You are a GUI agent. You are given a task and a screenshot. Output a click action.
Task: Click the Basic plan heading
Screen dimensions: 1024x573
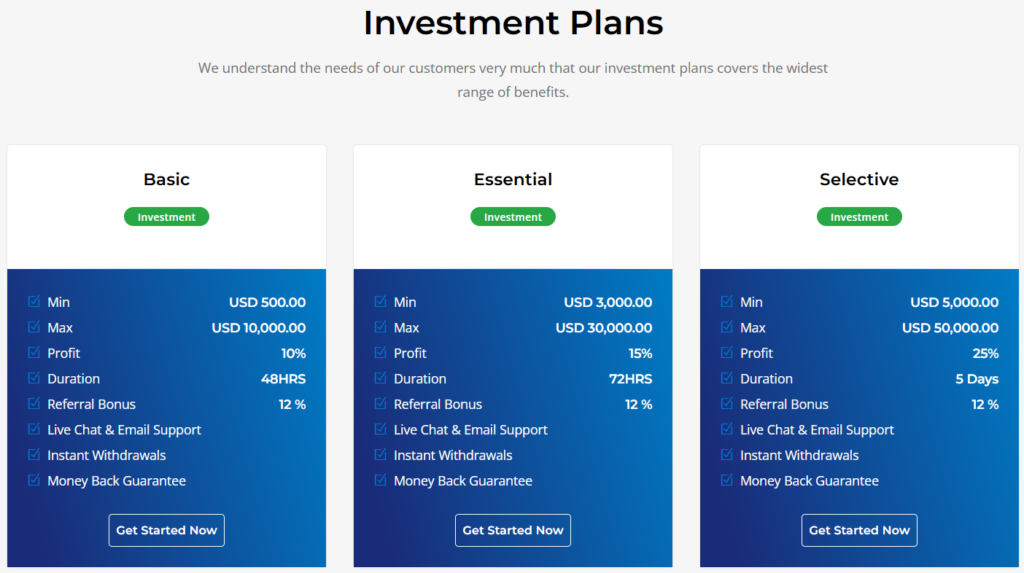click(166, 180)
